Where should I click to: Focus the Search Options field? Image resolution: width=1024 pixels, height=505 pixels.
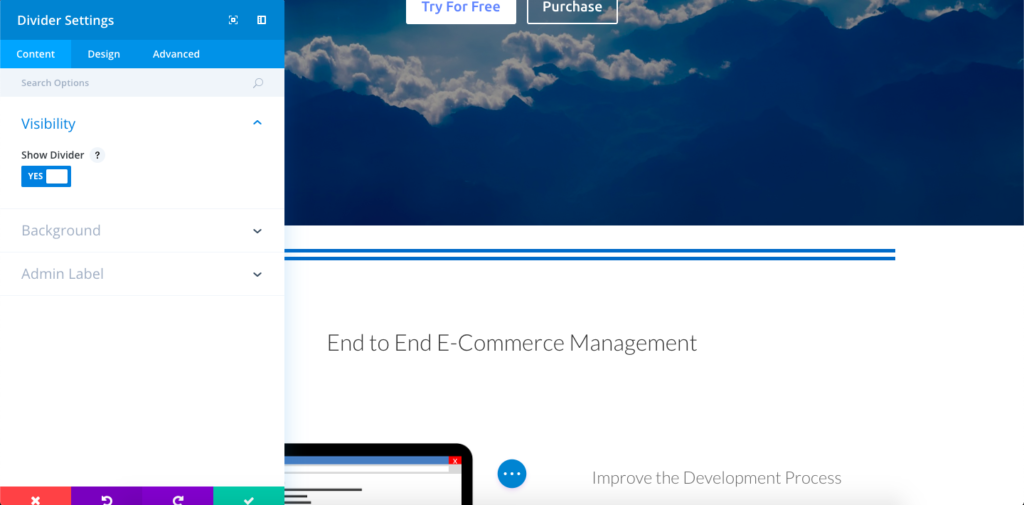[x=142, y=83]
